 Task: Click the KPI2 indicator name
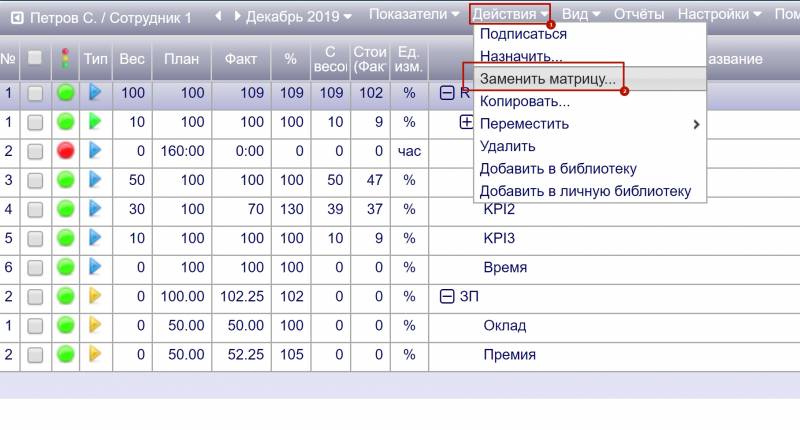pos(499,209)
